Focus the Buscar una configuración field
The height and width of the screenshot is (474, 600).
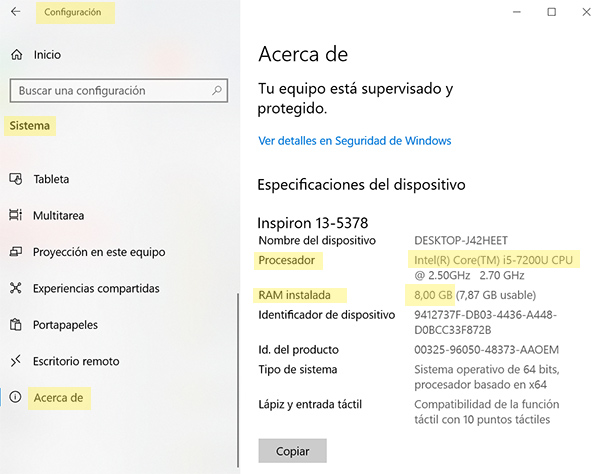tap(110, 90)
